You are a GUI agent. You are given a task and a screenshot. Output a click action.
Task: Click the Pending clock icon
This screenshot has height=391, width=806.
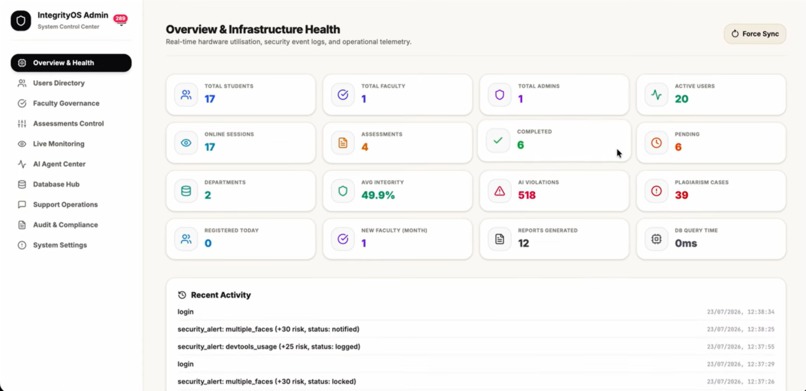[x=656, y=143]
